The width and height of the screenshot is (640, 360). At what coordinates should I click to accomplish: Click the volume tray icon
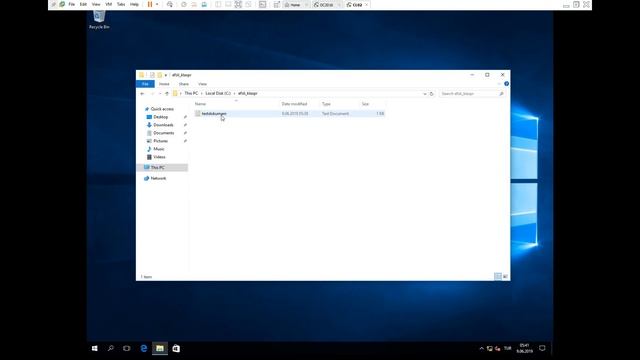[x=497, y=348]
